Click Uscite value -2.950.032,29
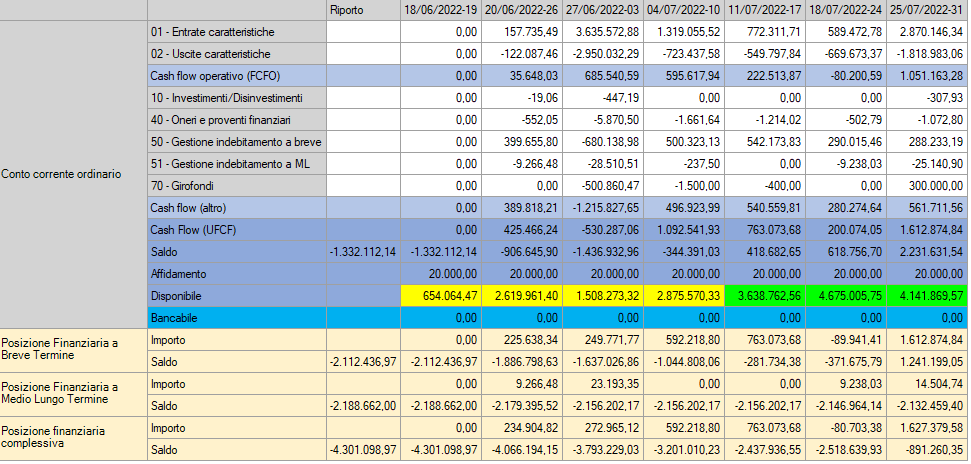 [x=603, y=54]
